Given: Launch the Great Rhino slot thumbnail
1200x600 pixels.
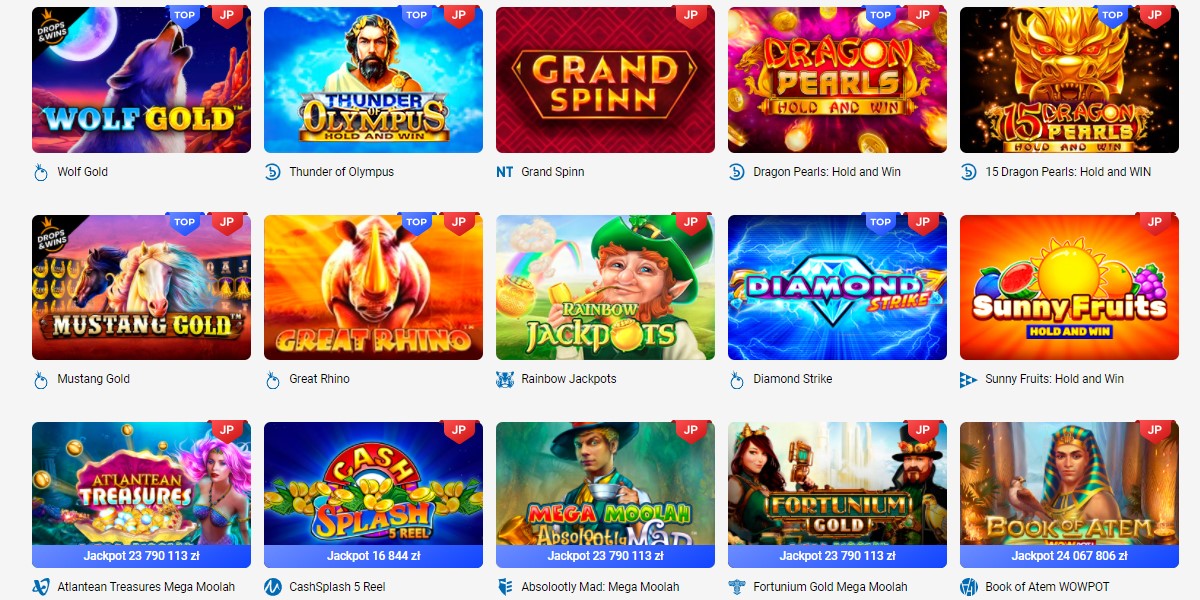Looking at the screenshot, I should [x=373, y=287].
